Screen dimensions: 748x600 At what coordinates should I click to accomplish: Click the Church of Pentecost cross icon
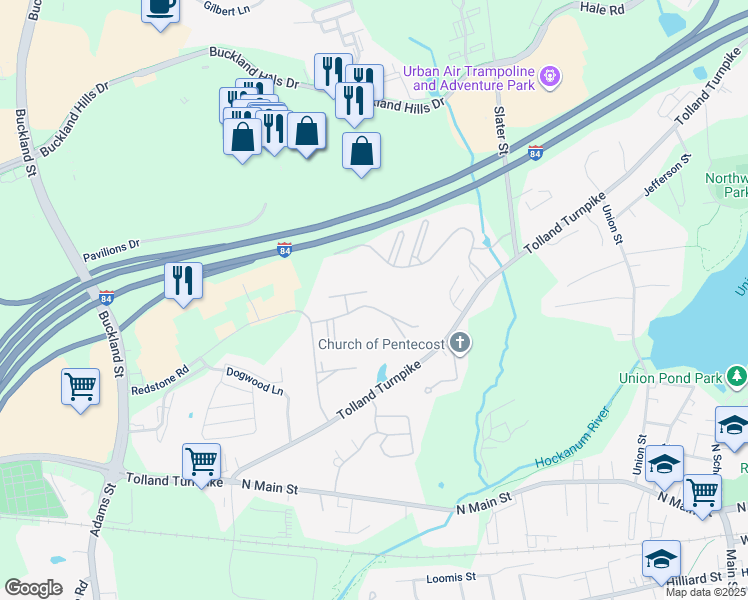click(460, 343)
